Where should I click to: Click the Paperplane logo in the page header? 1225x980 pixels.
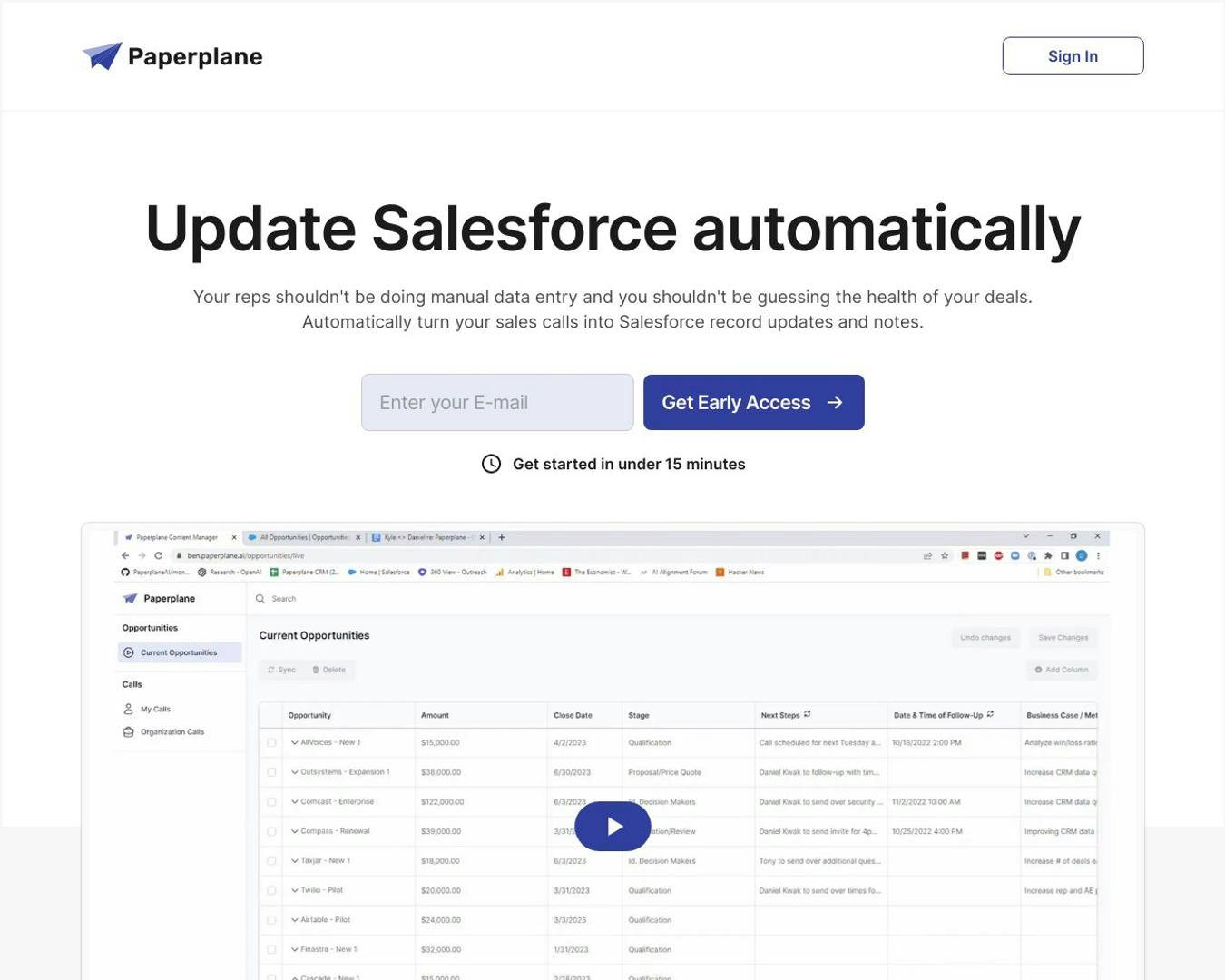(x=172, y=56)
